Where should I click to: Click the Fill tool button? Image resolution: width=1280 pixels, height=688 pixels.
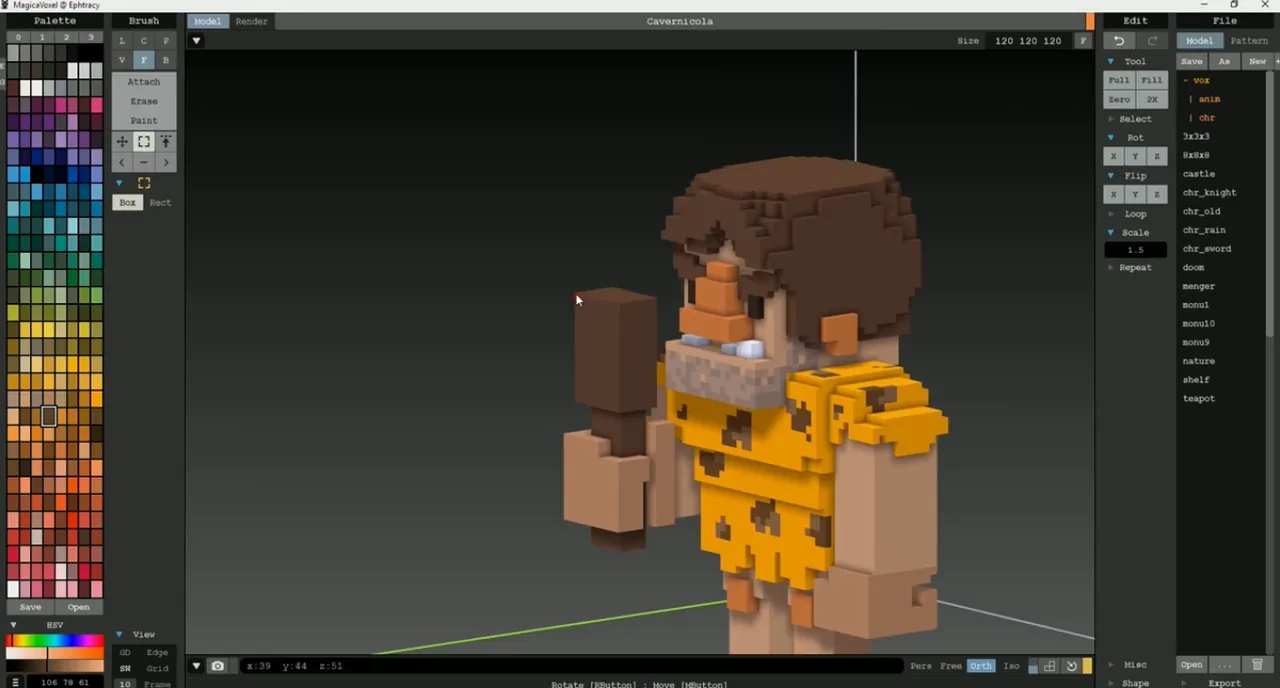click(x=1152, y=80)
